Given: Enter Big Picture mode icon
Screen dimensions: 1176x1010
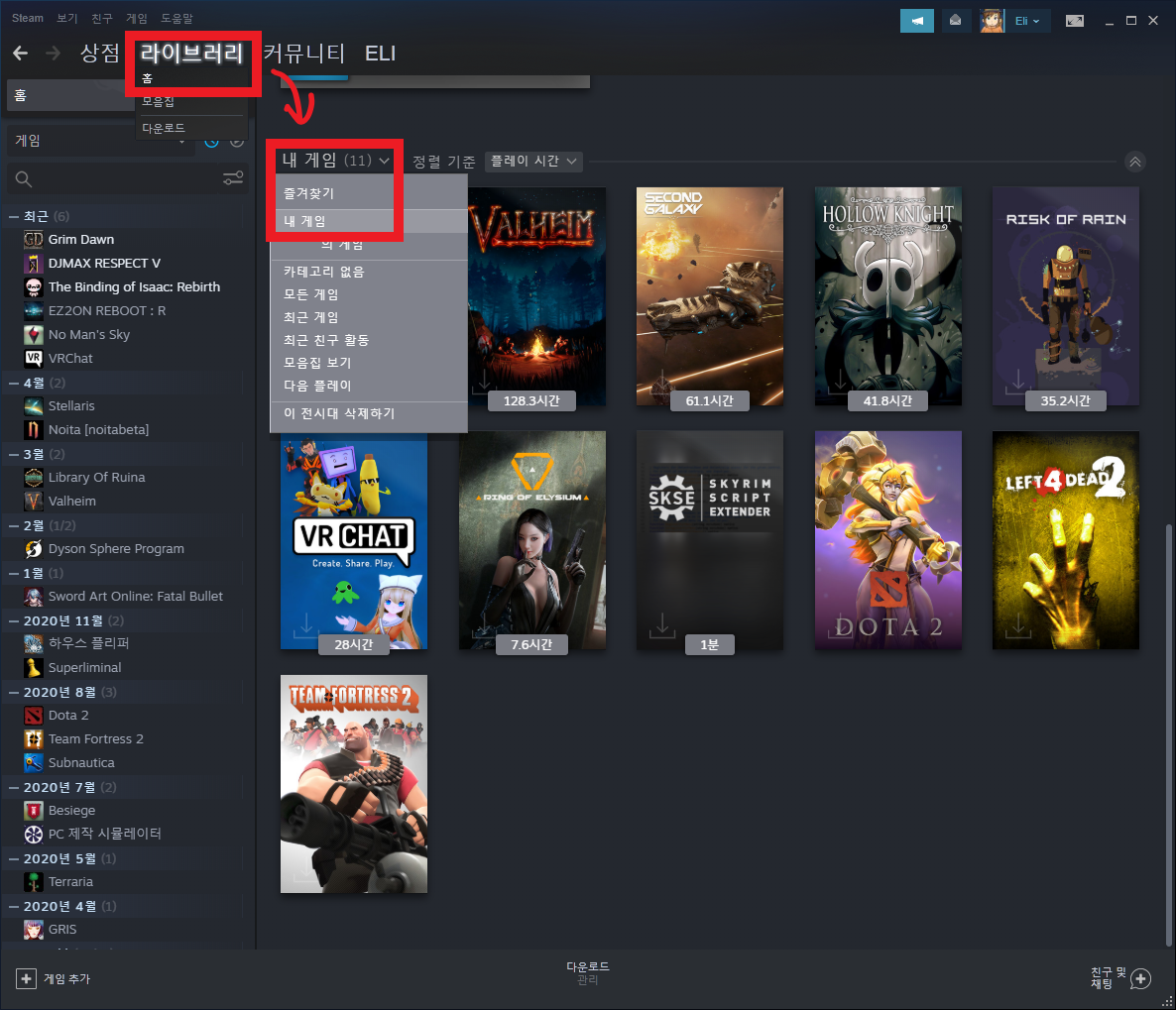Looking at the screenshot, I should (x=1075, y=21).
